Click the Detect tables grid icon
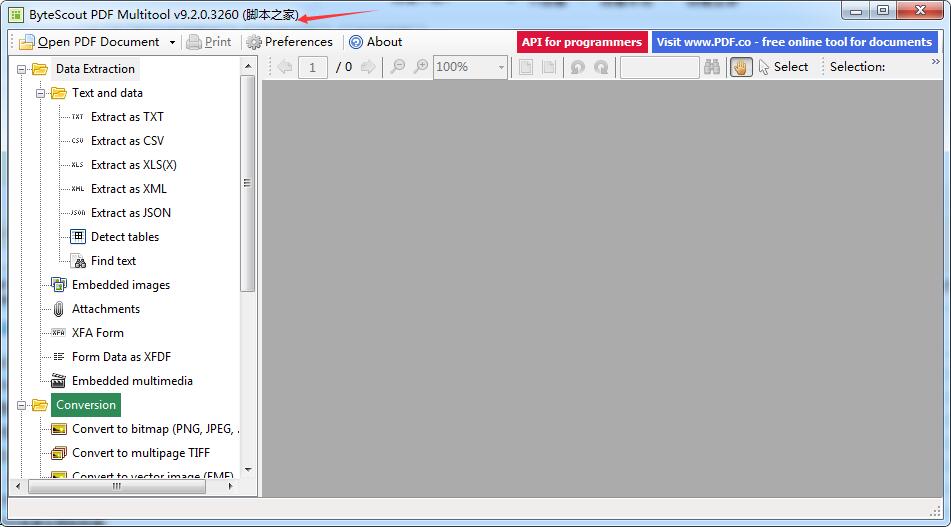Image resolution: width=951 pixels, height=527 pixels. pyautogui.click(x=78, y=237)
